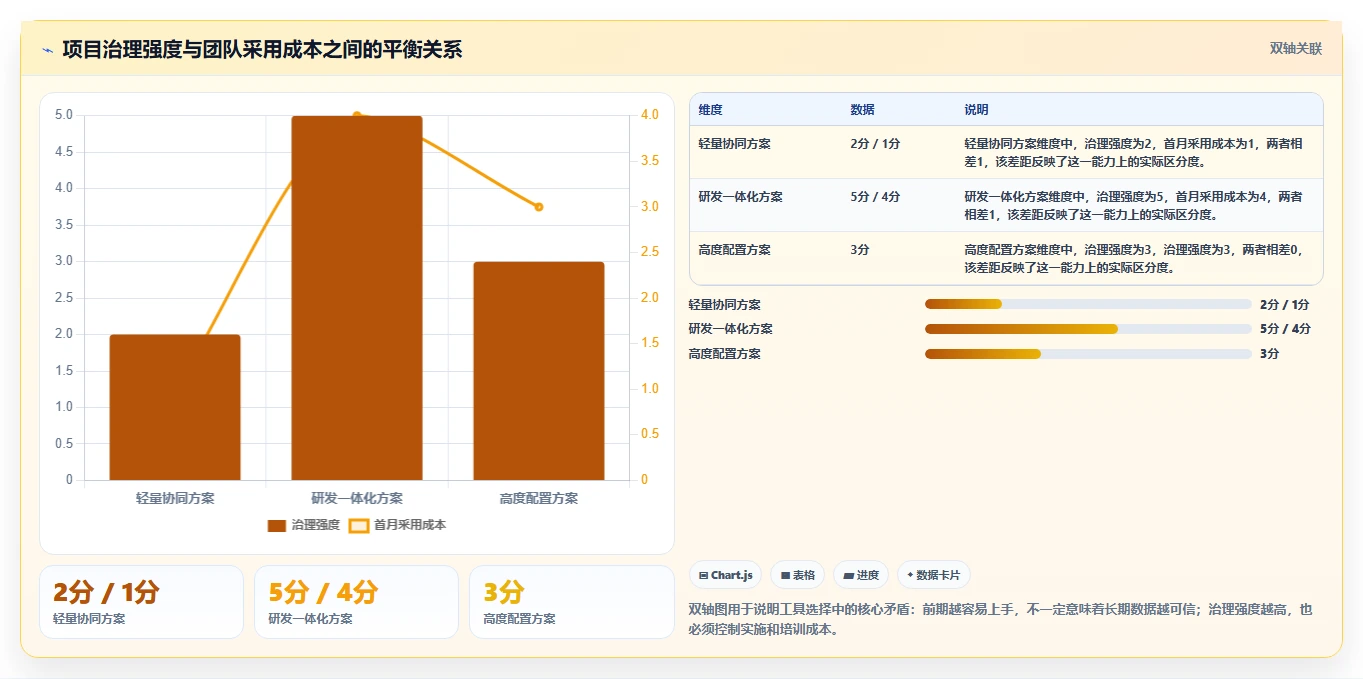The image size is (1363, 679).
Task: Click the 说明 column header
Action: [977, 110]
